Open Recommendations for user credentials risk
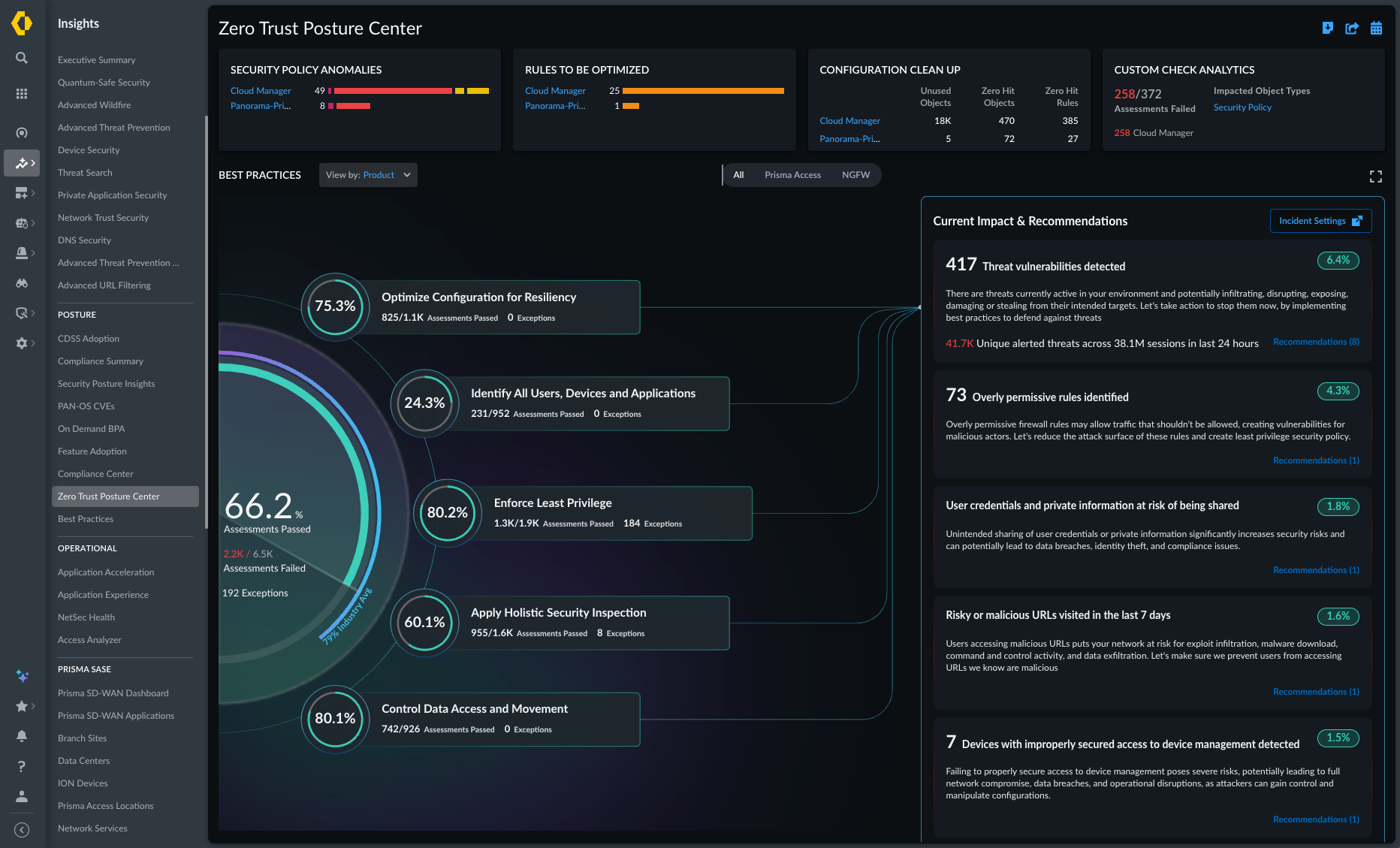Image resolution: width=1400 pixels, height=848 pixels. [x=1316, y=570]
